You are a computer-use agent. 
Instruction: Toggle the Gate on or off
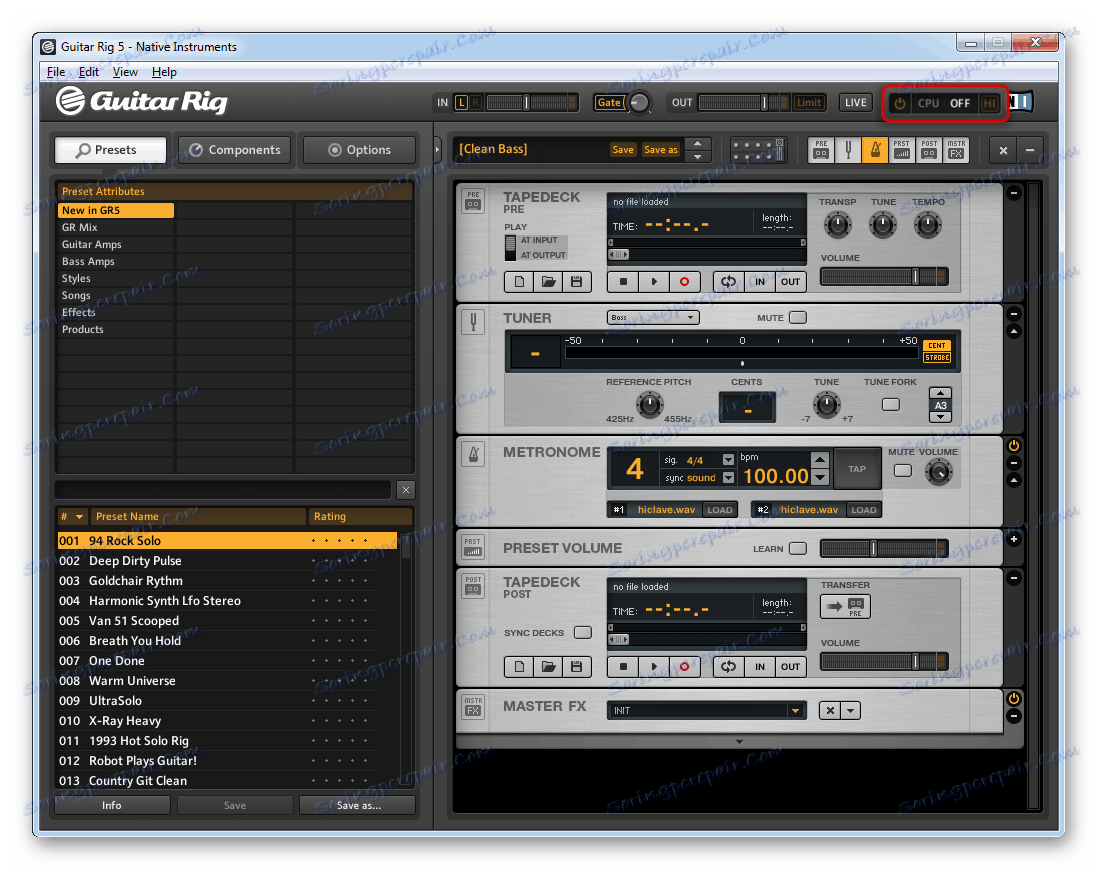tap(609, 103)
